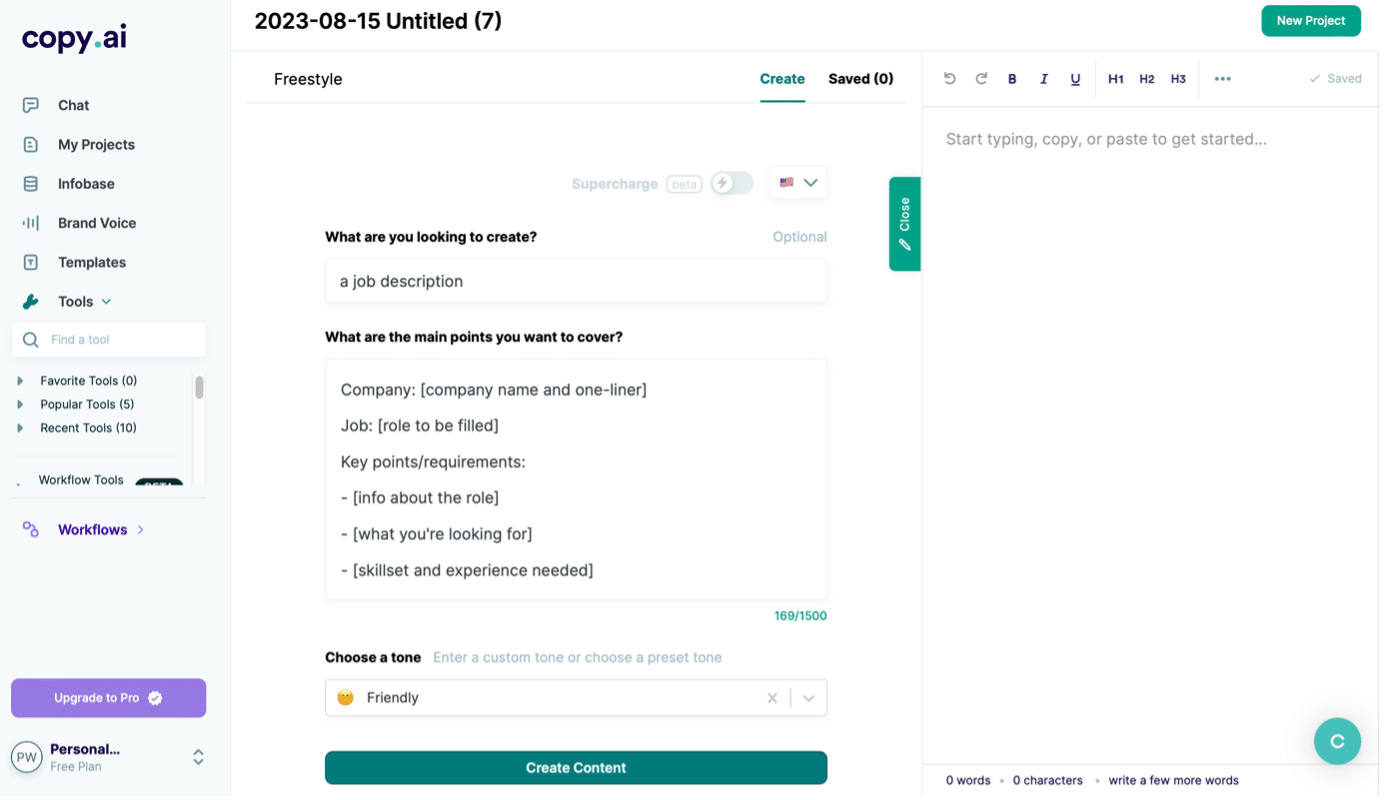Open Brand Voice page
Viewport: 1384px width, 800px height.
pos(97,223)
